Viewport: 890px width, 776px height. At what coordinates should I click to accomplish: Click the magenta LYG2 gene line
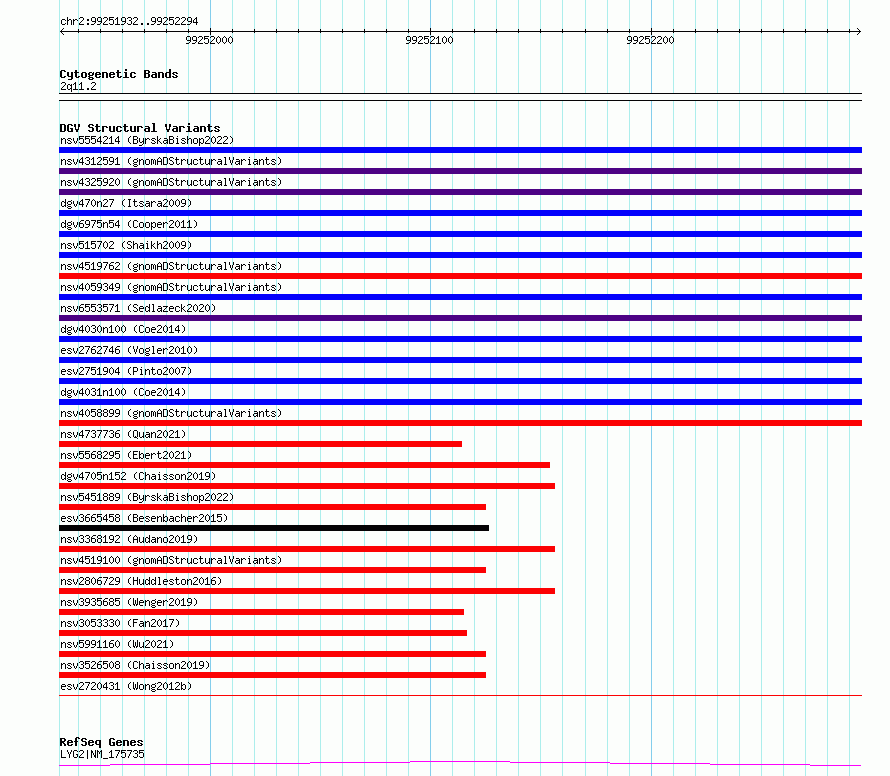[460, 764]
